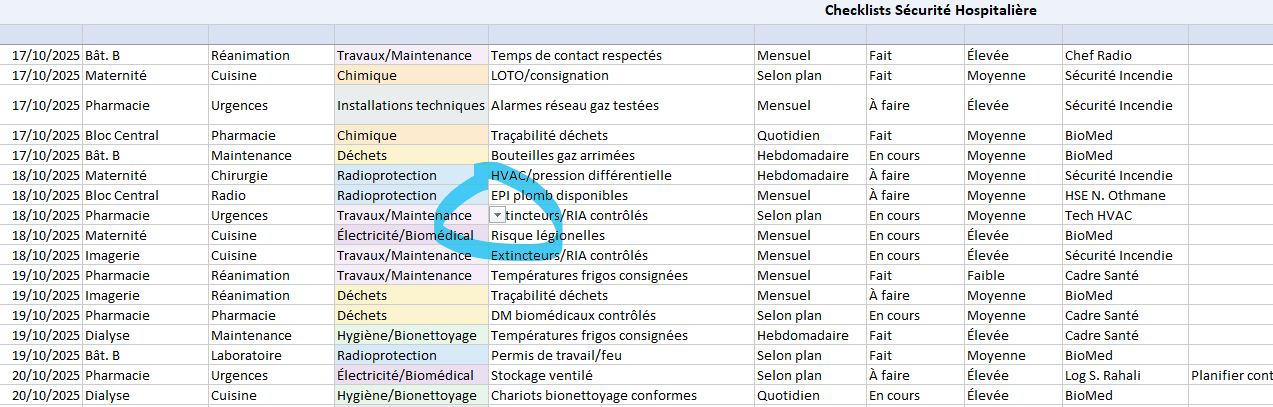
Task: Select the 'Permis de travail/feu' cell
Action: pos(556,355)
